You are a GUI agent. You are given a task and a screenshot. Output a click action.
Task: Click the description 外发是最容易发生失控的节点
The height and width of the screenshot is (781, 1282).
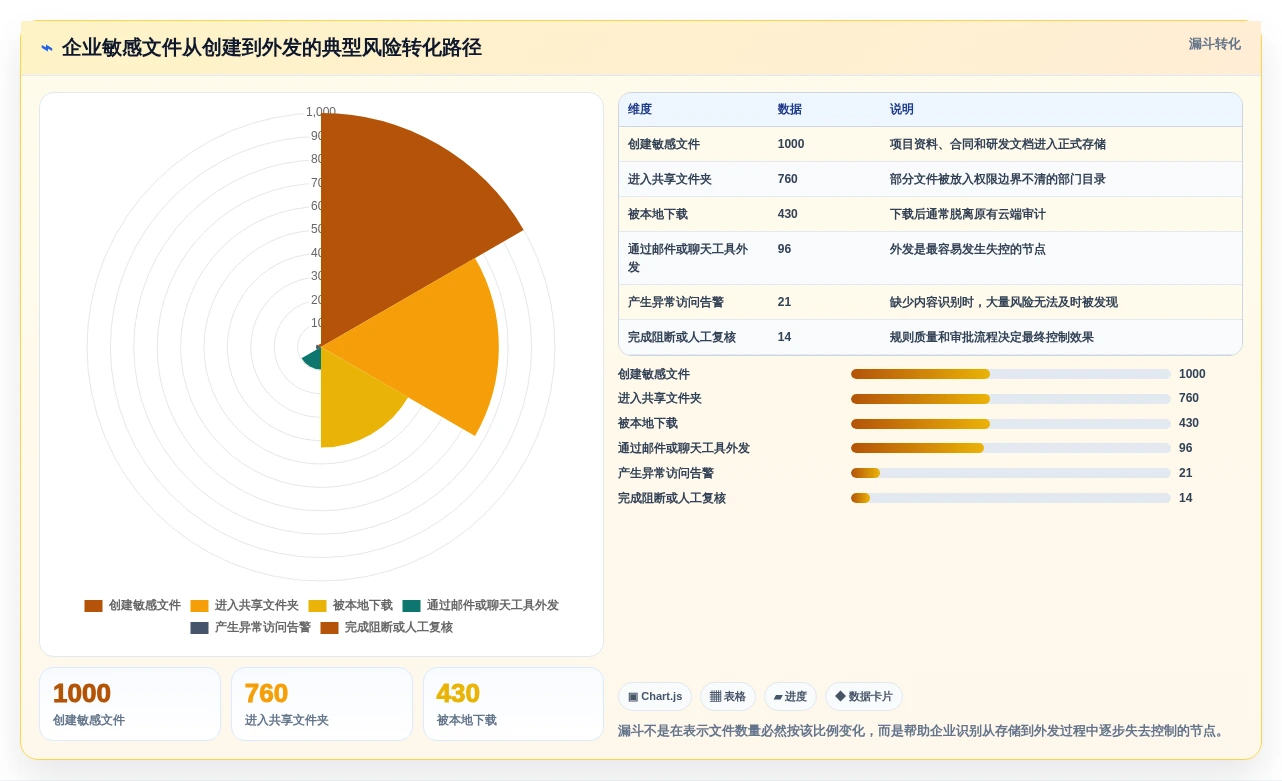(968, 249)
